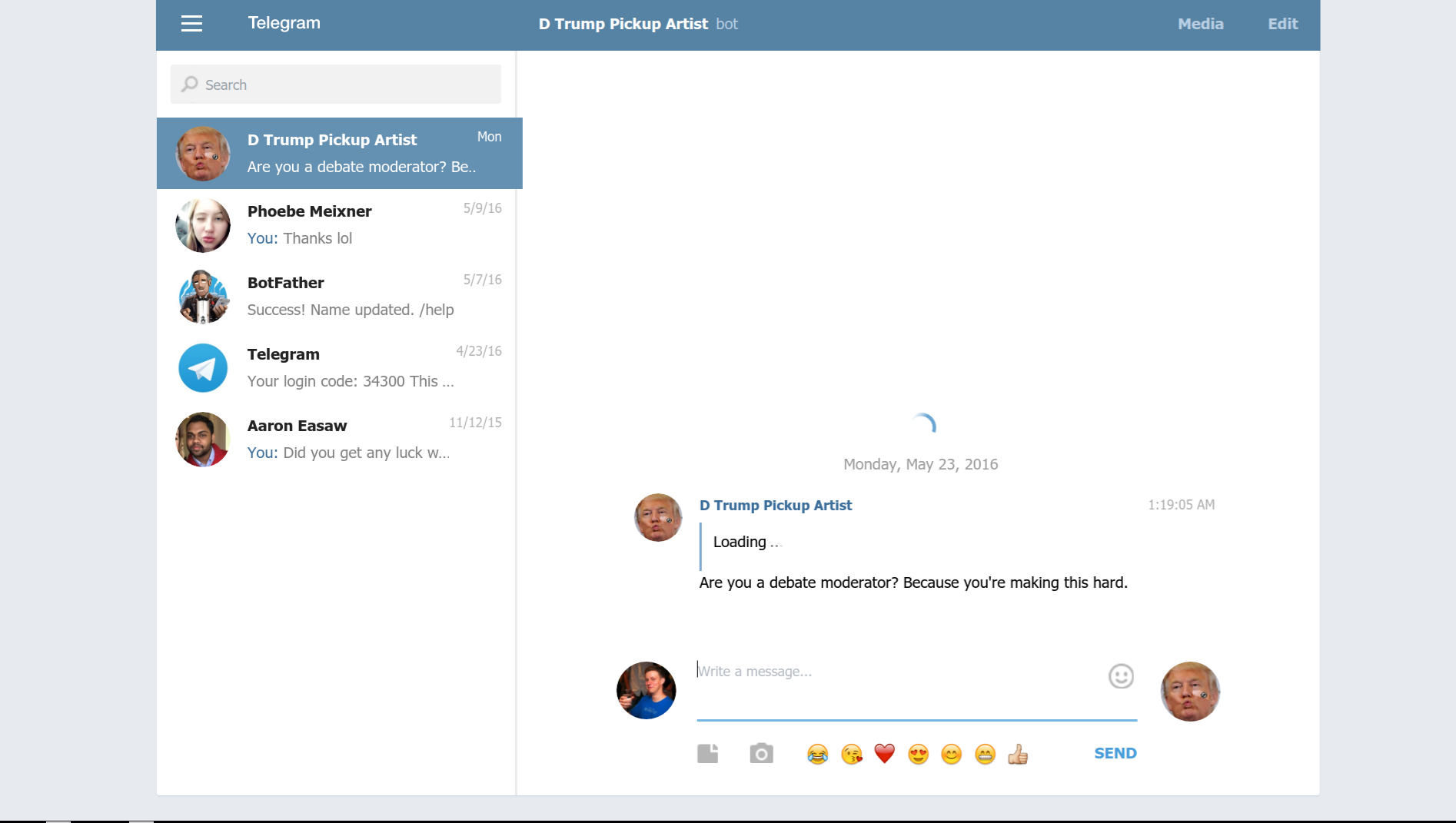Insert smiling blush emoji
This screenshot has width=1456, height=823.
tap(952, 755)
